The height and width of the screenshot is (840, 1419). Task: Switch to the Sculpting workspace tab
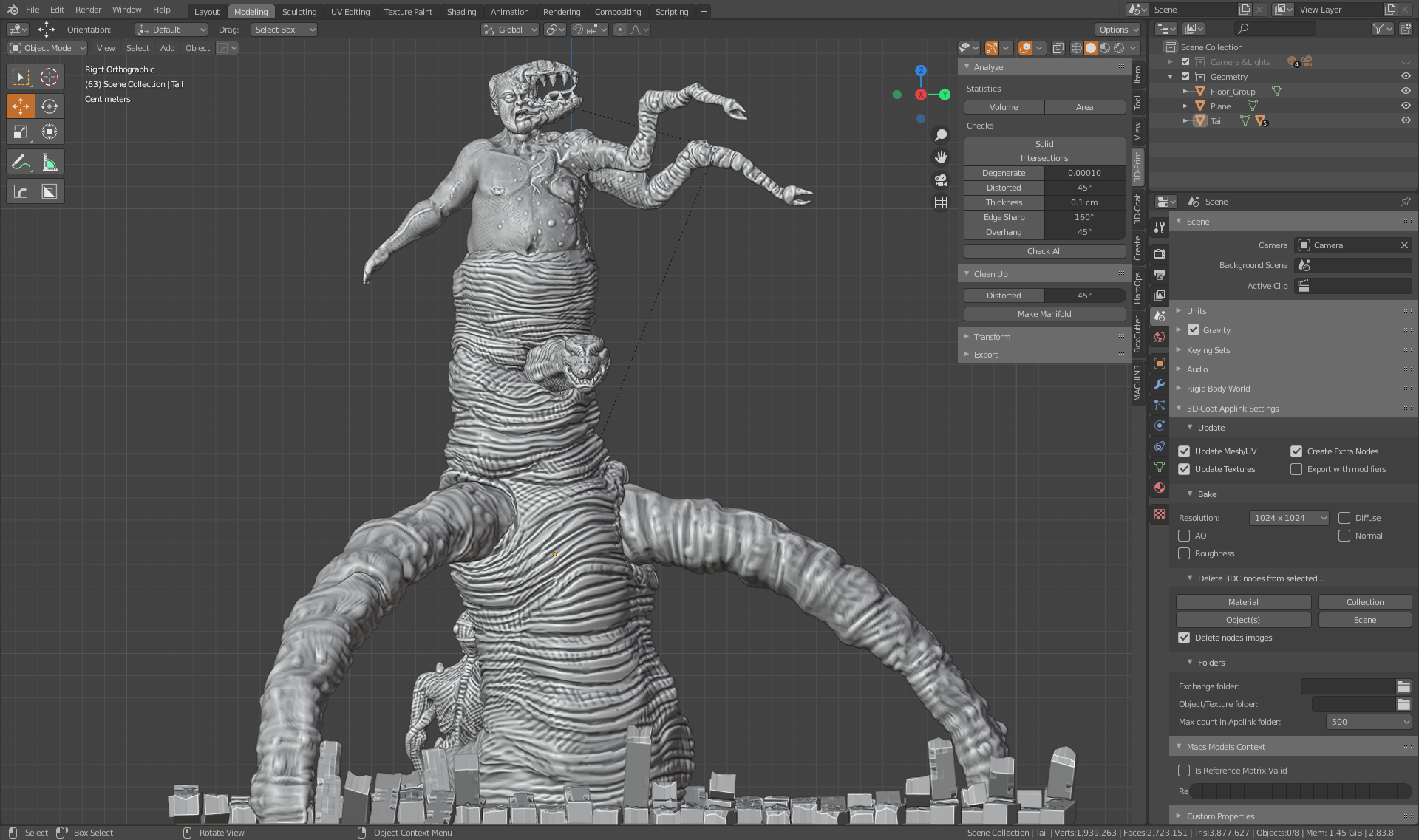click(x=299, y=11)
